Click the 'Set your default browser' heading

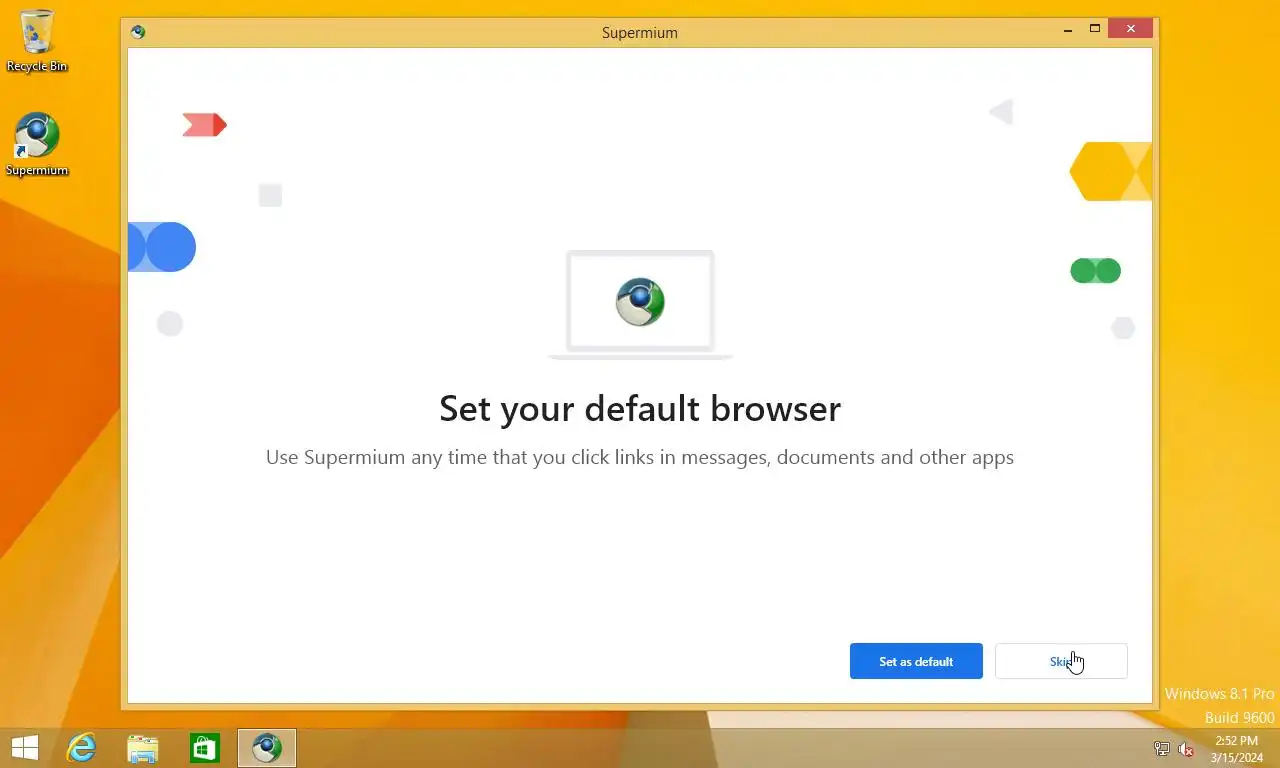[640, 409]
